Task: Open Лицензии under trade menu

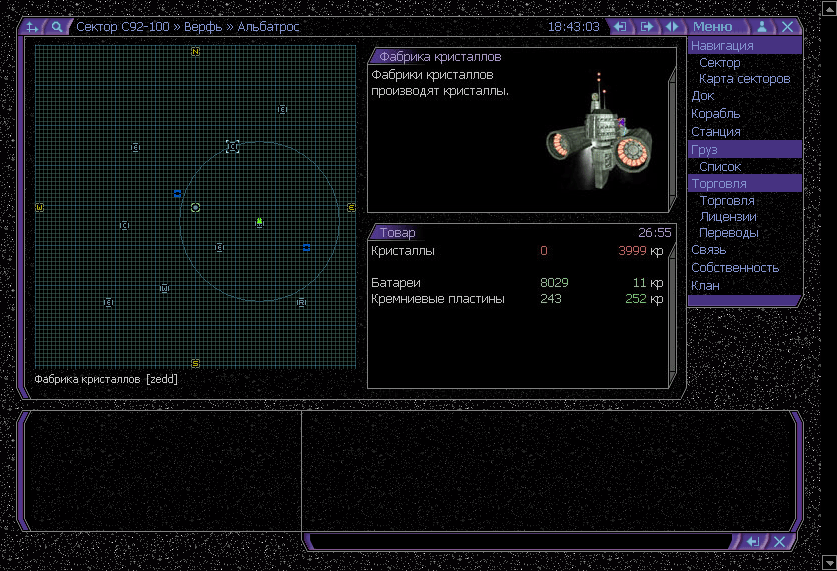Action: (727, 217)
